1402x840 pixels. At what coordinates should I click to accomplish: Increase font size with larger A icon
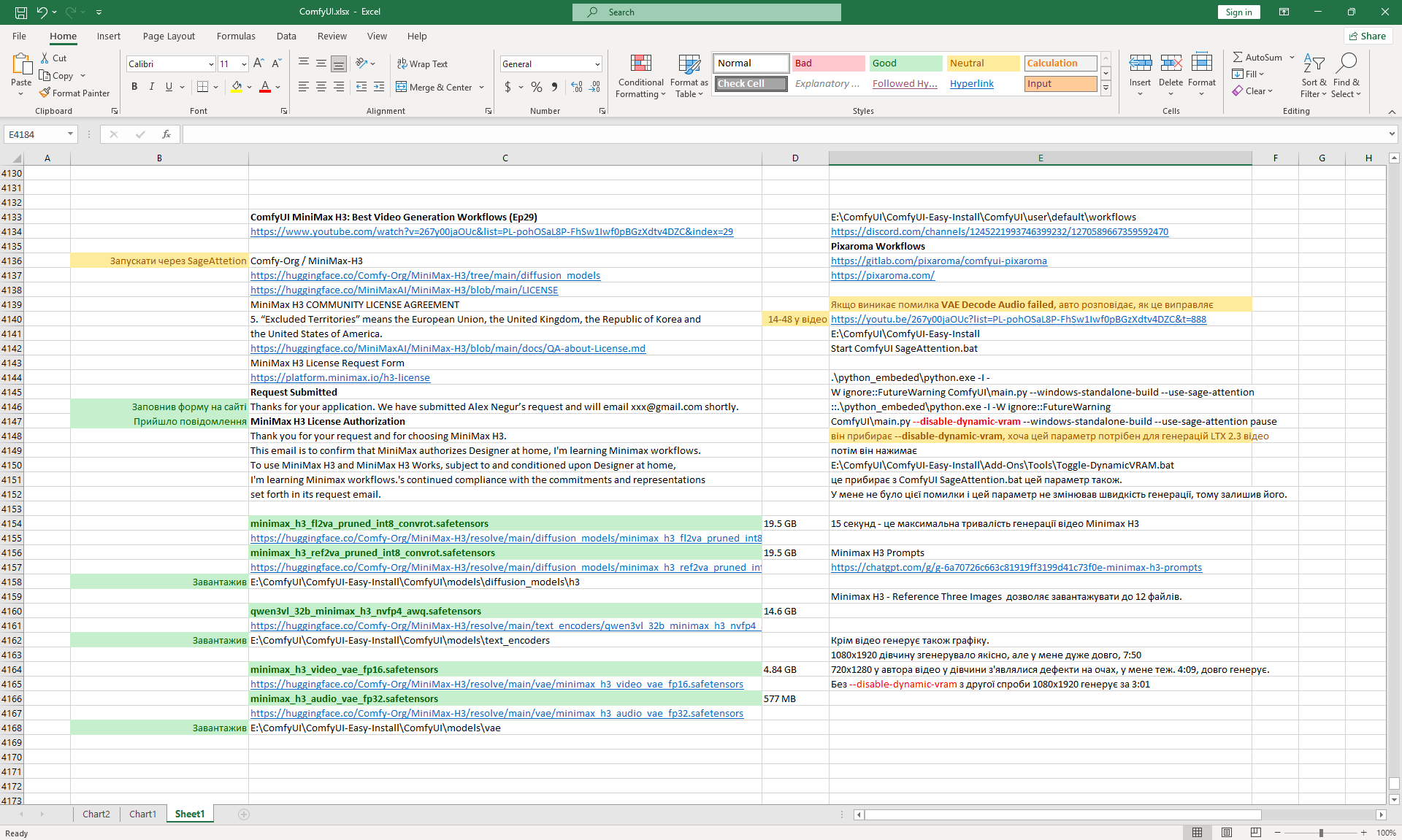[258, 64]
